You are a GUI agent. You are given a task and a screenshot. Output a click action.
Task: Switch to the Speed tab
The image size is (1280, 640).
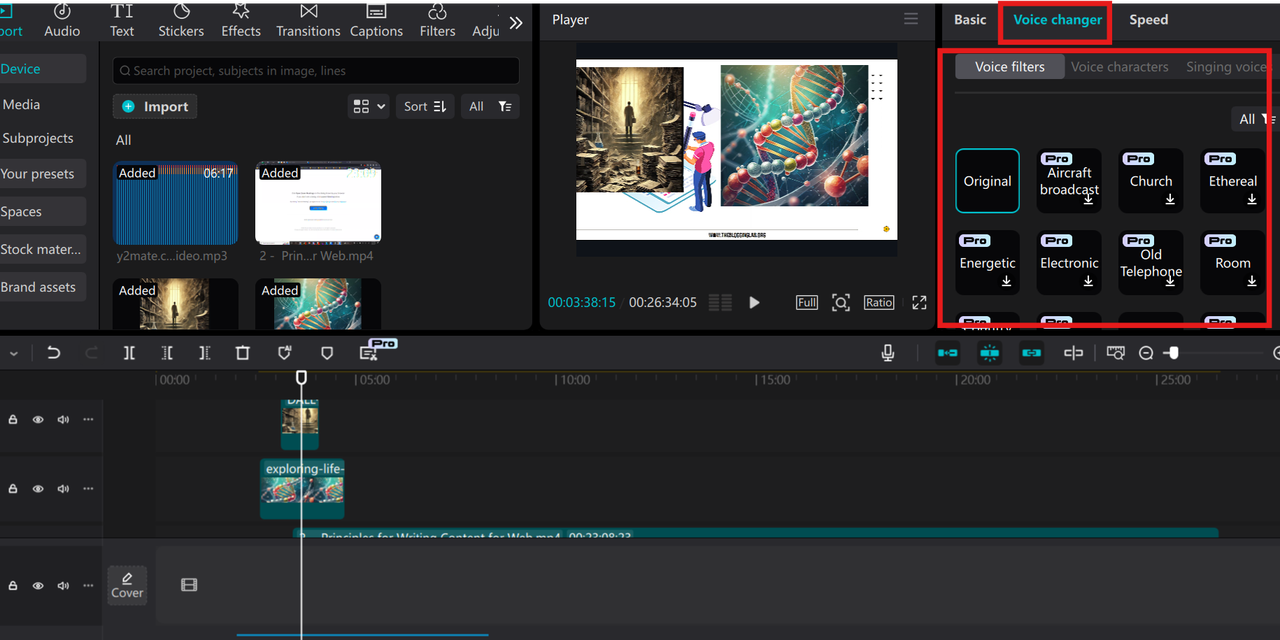(1148, 20)
